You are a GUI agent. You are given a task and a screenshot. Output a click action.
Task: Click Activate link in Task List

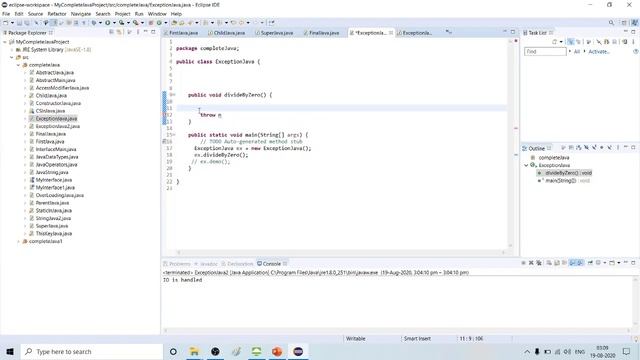[x=599, y=52]
